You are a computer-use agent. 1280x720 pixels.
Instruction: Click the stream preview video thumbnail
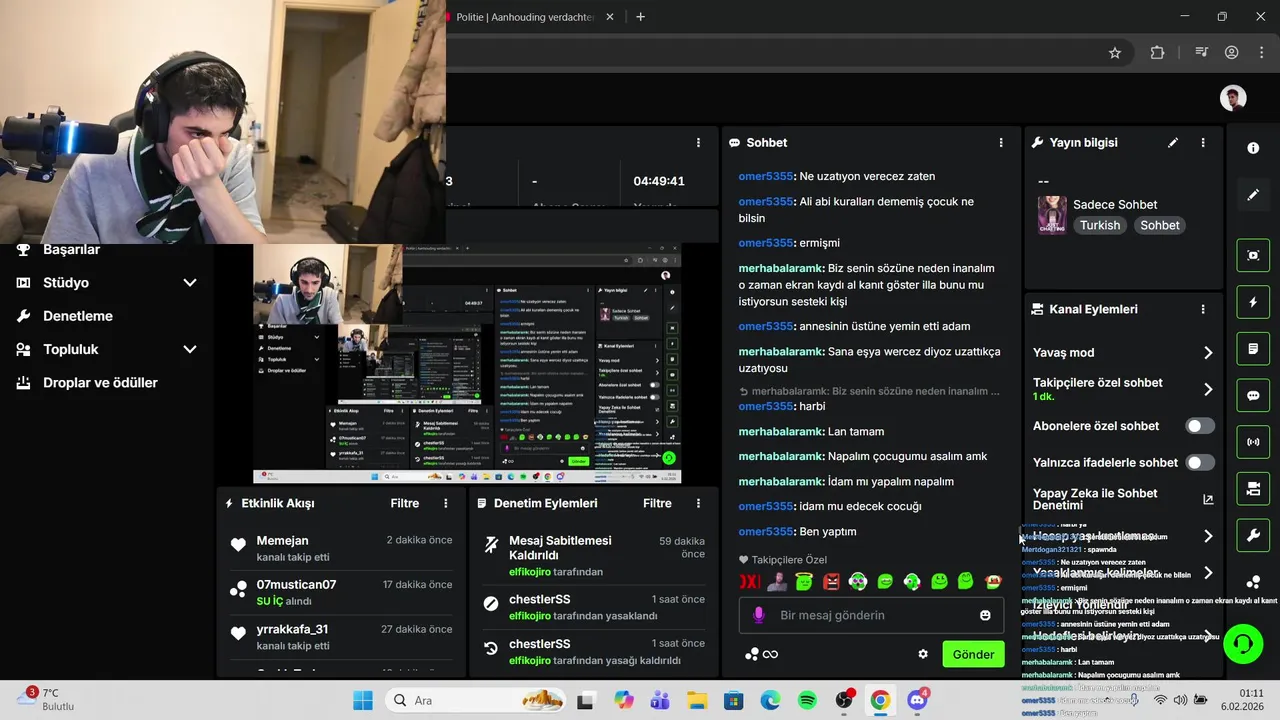coord(467,364)
